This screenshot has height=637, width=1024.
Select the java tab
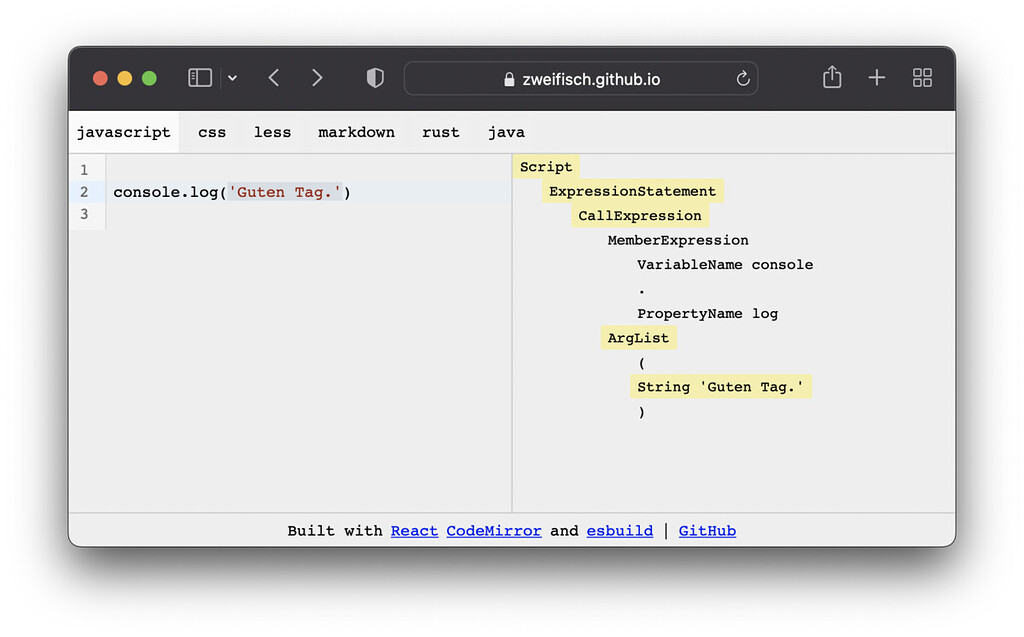tap(506, 132)
